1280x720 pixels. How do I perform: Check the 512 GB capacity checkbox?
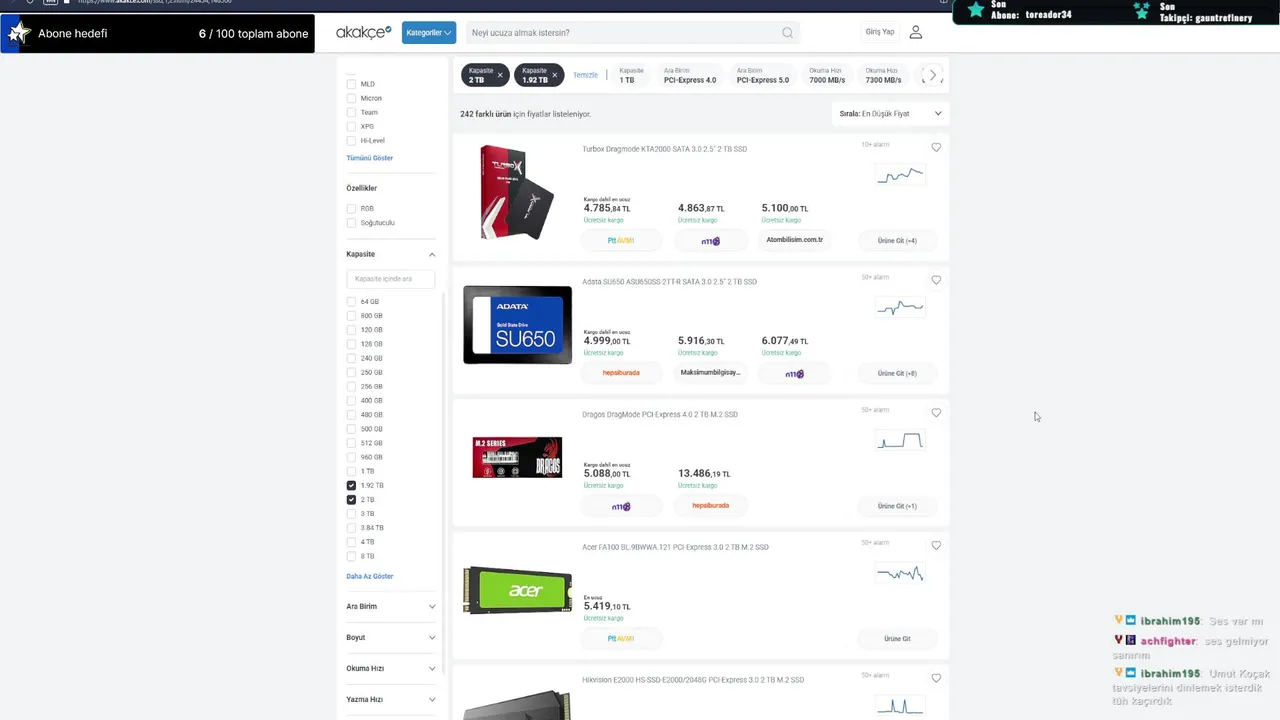(x=351, y=443)
